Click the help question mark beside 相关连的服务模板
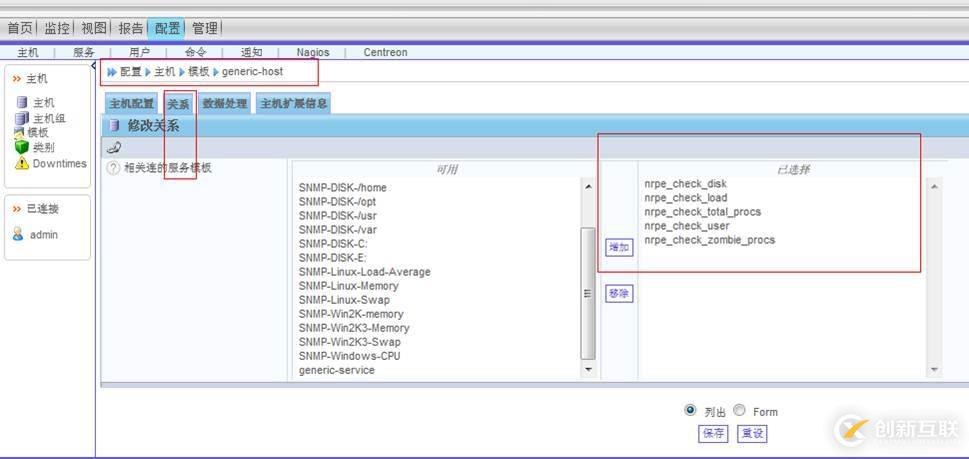 click(x=113, y=167)
